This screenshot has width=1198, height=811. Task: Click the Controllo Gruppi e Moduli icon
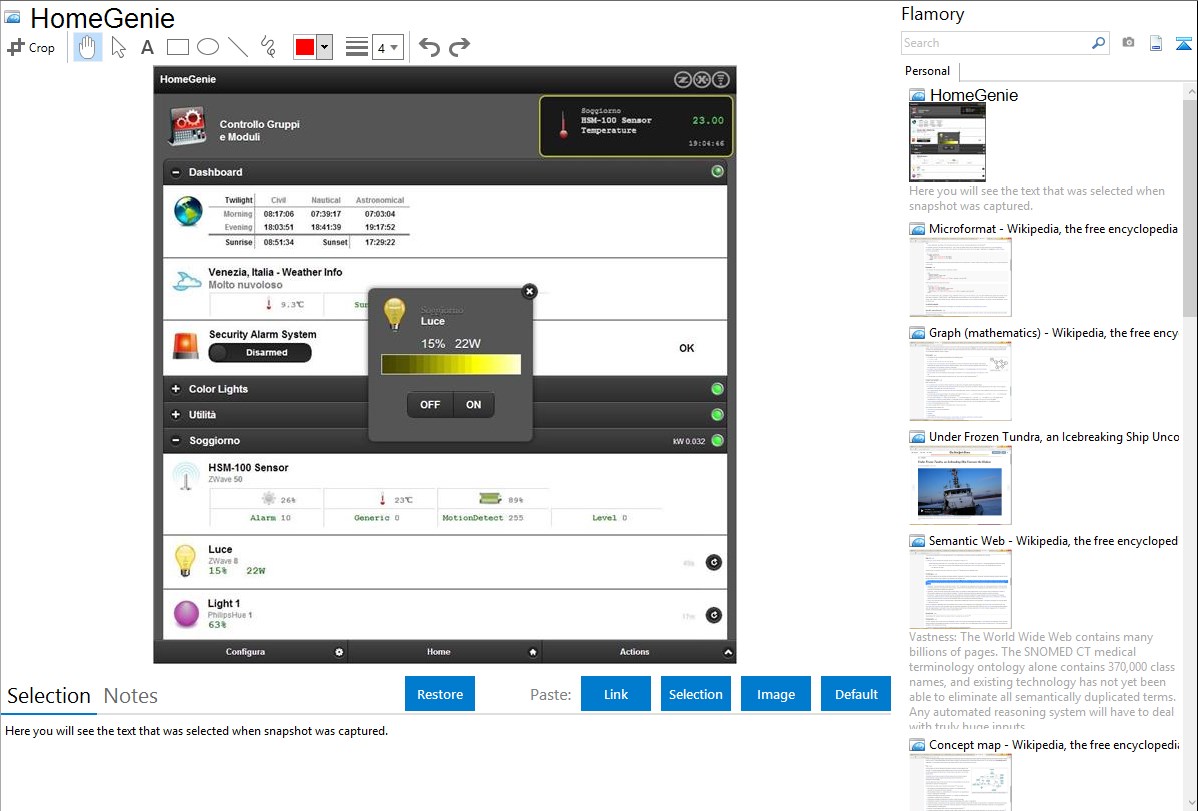[x=187, y=126]
